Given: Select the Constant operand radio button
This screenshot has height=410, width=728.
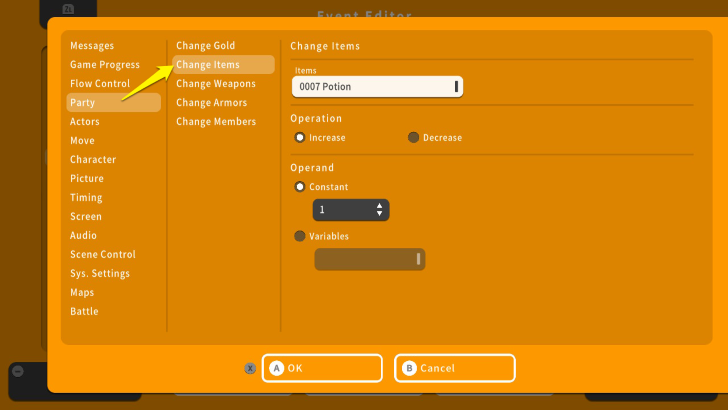Looking at the screenshot, I should (x=300, y=187).
